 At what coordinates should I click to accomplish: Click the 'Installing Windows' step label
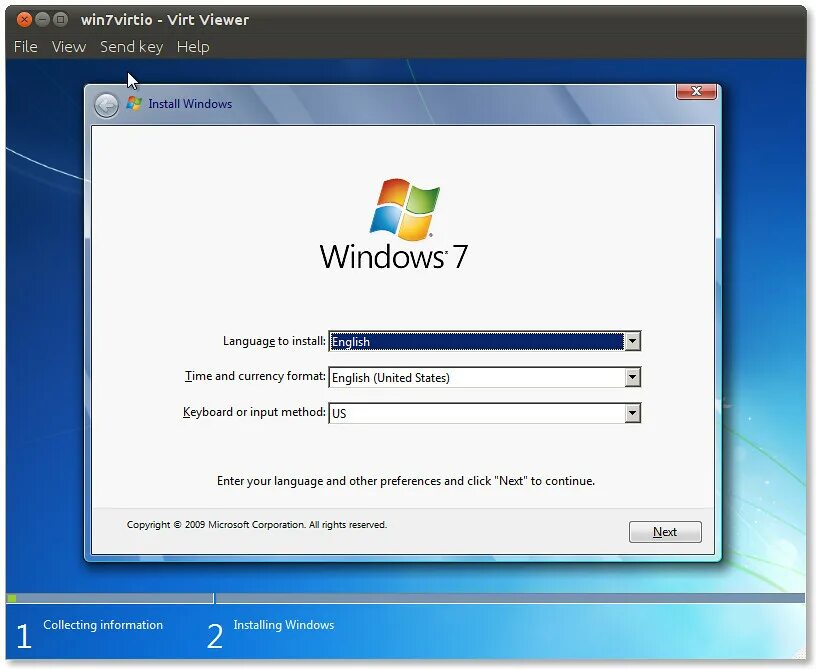284,625
